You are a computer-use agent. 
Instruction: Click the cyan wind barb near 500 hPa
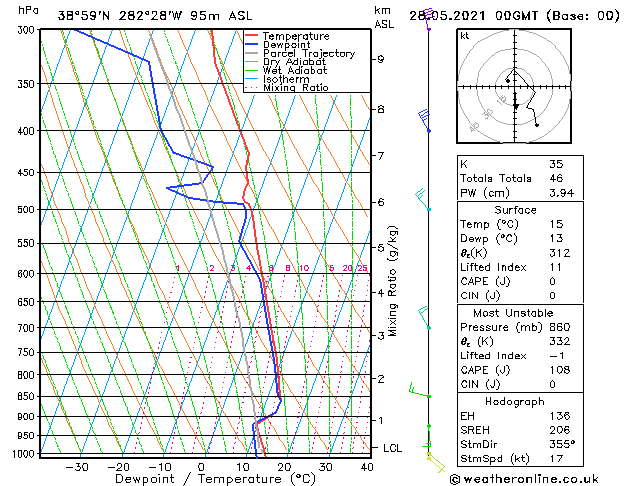423,199
